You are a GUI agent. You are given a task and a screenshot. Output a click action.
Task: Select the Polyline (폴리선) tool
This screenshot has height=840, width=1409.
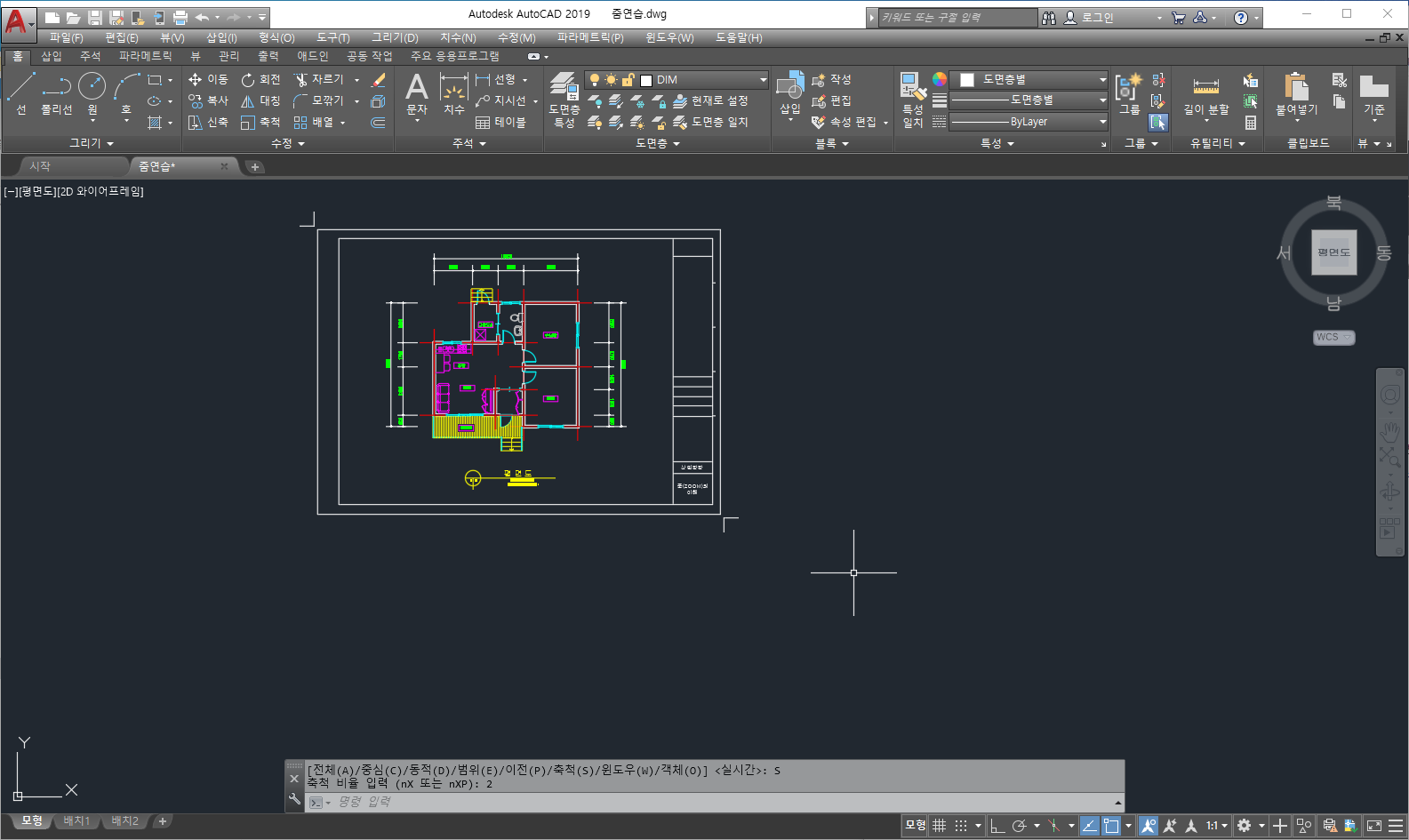[x=56, y=93]
